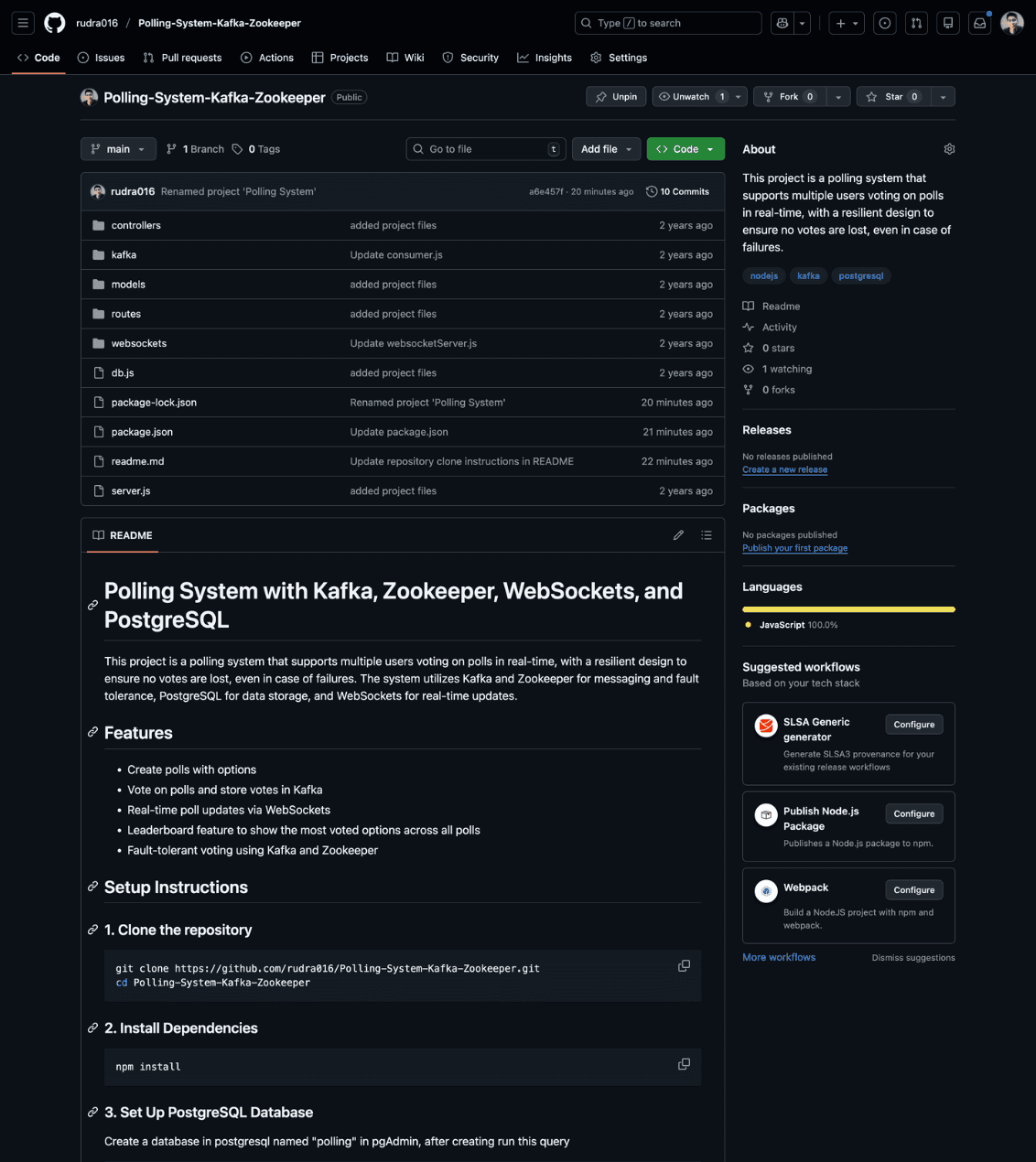Open the 'Update consumer.js' commit message
The height and width of the screenshot is (1162, 1036).
coord(396,254)
